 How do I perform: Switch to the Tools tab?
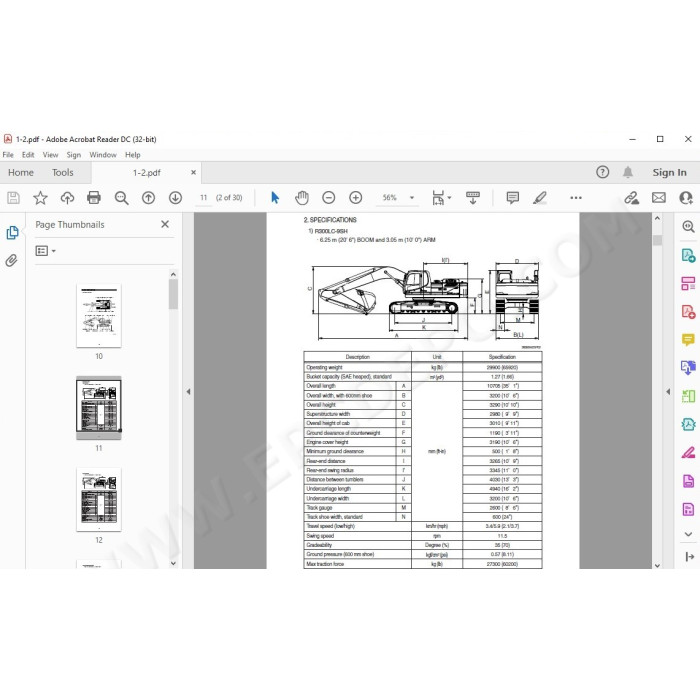tap(62, 172)
